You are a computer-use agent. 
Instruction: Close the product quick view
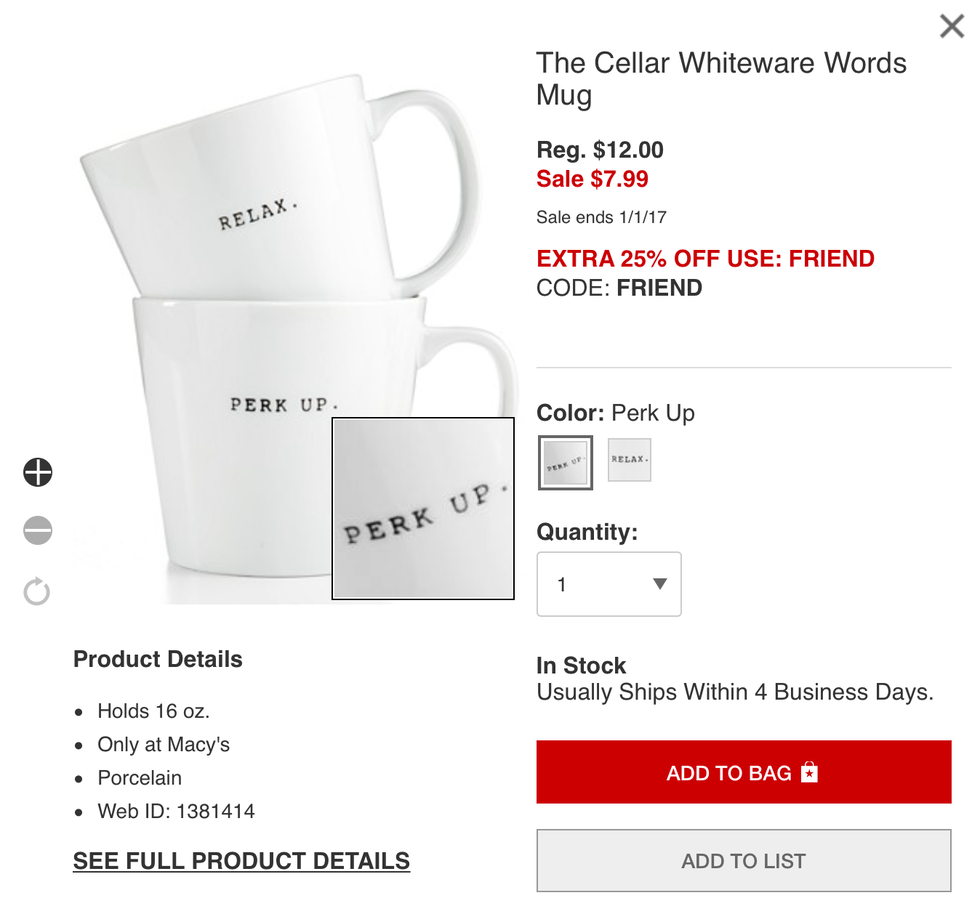coord(952,26)
